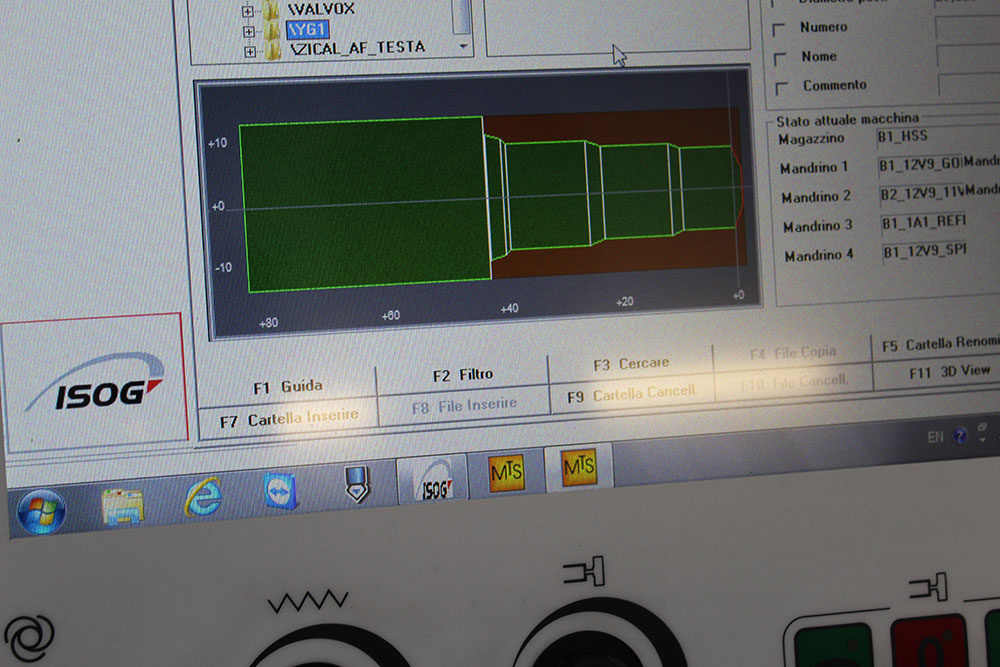The height and width of the screenshot is (667, 1000).
Task: Click F3 Cercare search button
Action: point(631,364)
